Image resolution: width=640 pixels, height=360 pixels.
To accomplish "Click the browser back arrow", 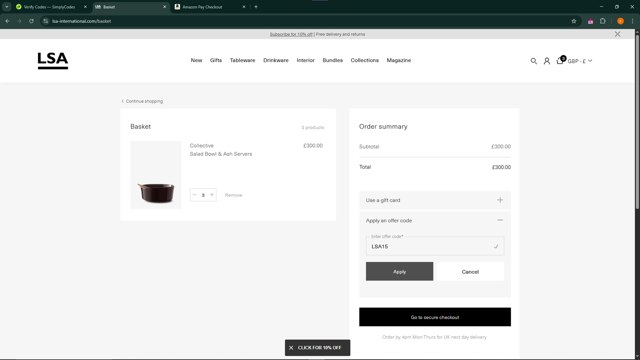I will pos(8,21).
